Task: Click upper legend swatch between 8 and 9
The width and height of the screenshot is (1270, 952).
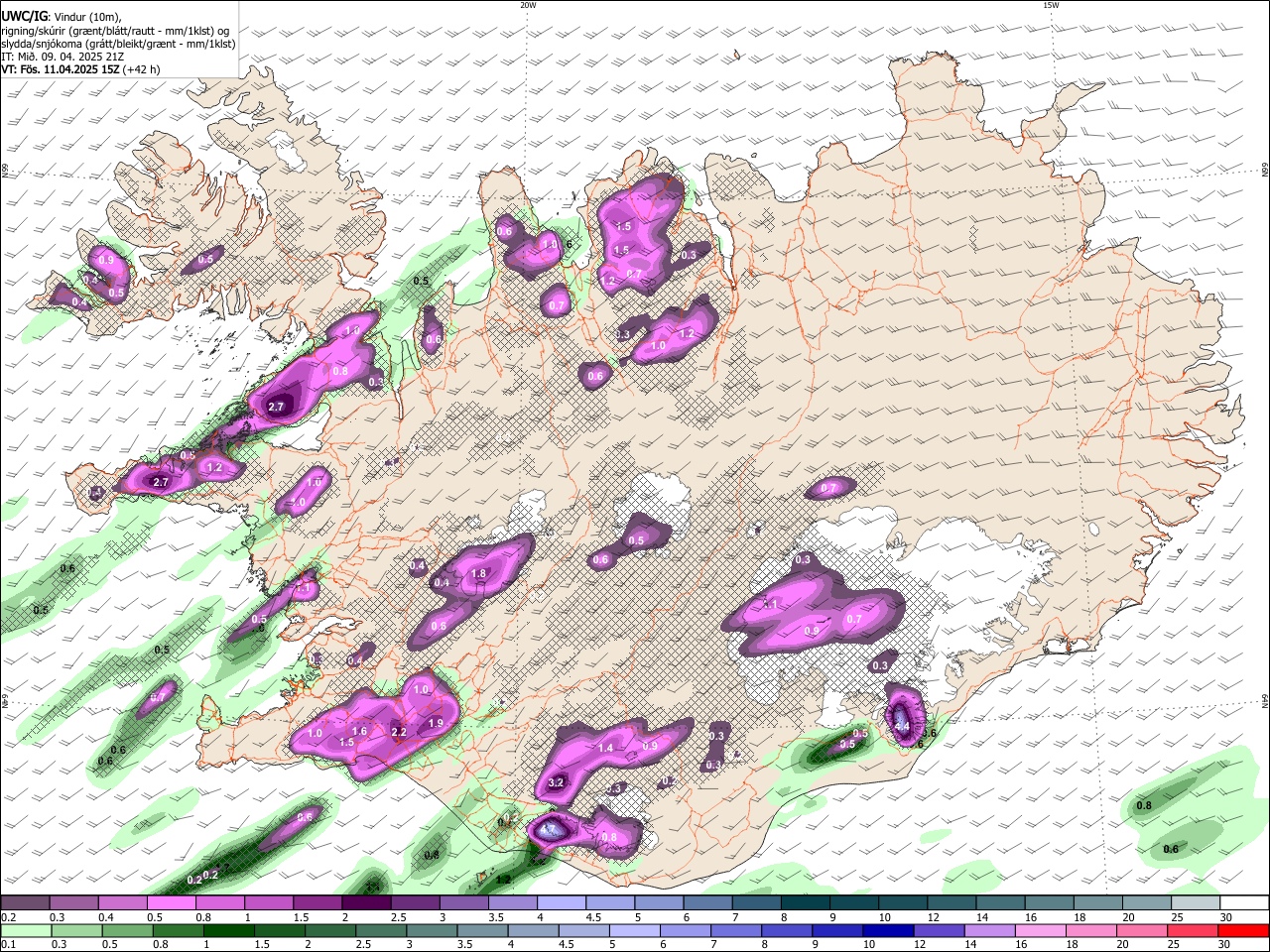Action: click(804, 902)
